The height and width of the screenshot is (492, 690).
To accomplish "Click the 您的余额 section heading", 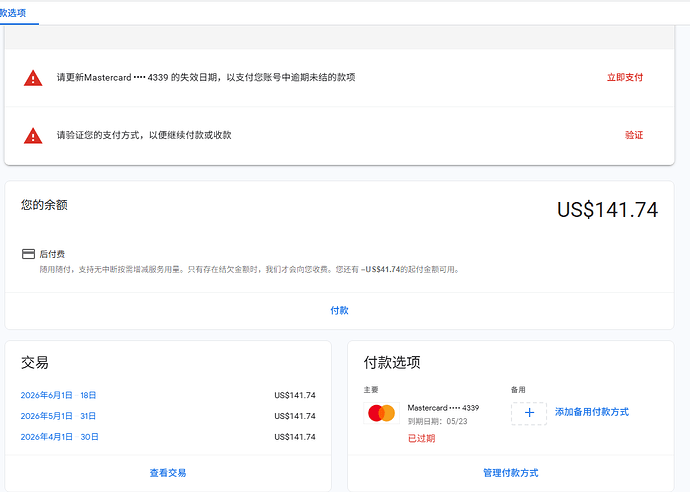I will point(44,205).
